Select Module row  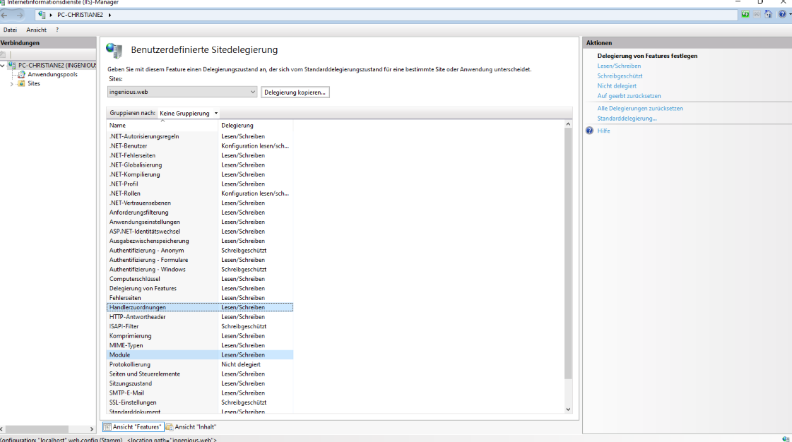point(200,355)
